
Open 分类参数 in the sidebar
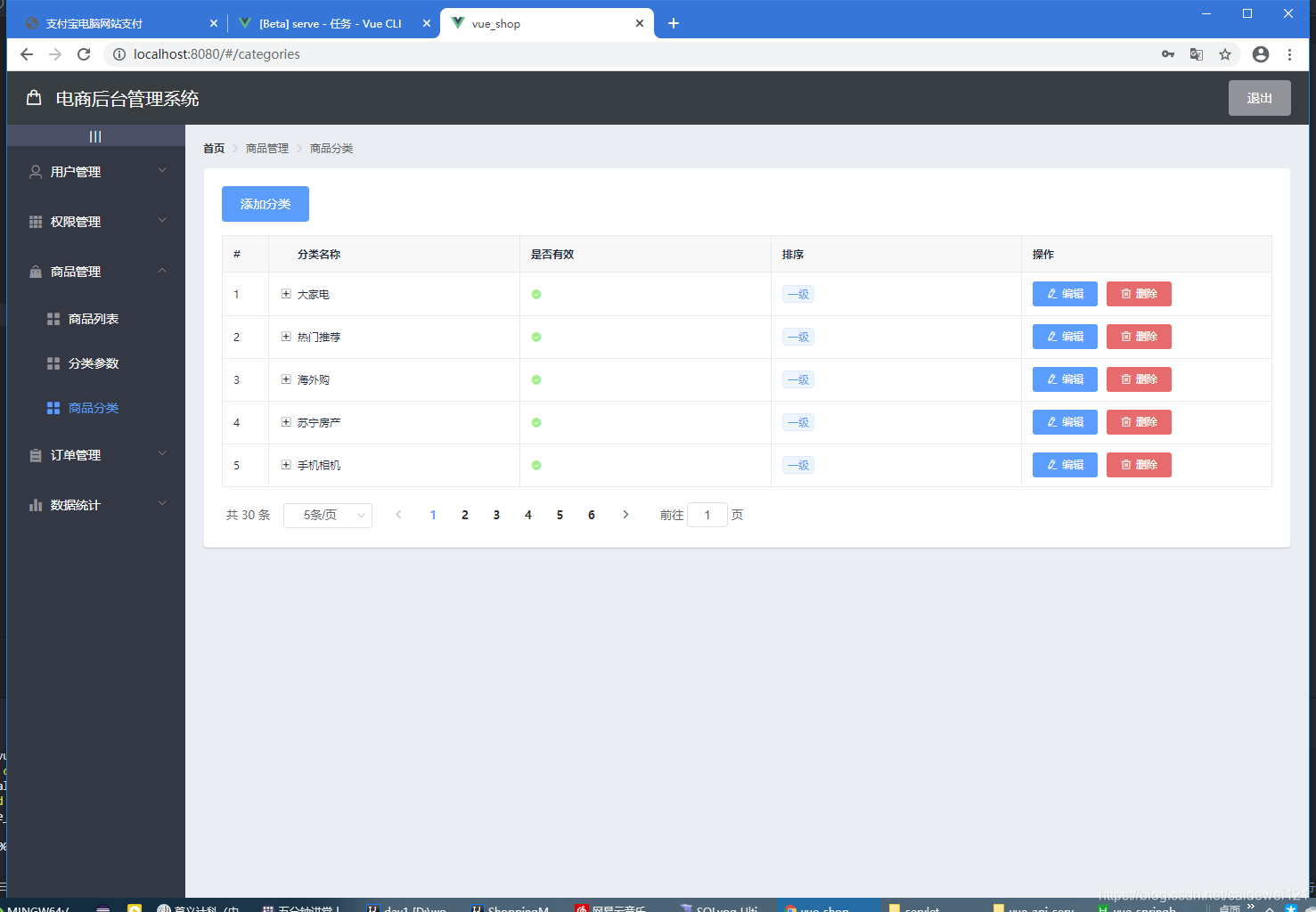point(96,363)
